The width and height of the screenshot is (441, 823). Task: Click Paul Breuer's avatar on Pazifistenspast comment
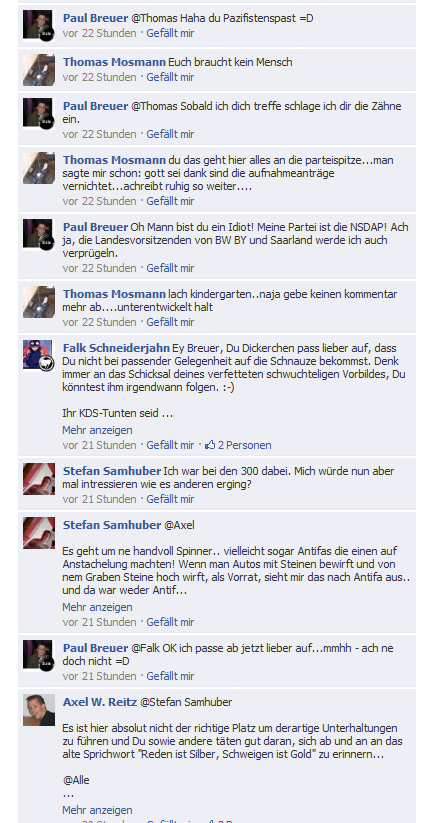coord(38,25)
